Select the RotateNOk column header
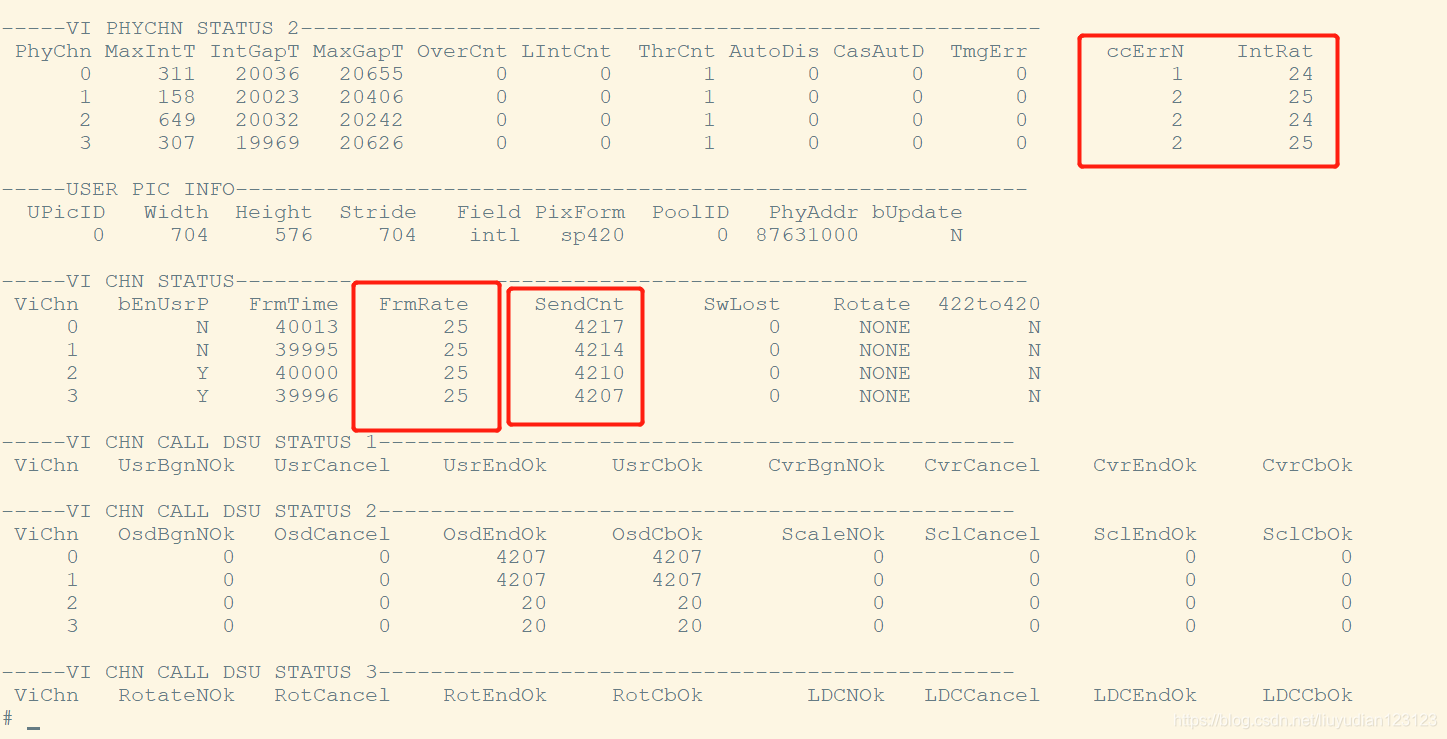Viewport: 1447px width, 739px height. tap(176, 695)
